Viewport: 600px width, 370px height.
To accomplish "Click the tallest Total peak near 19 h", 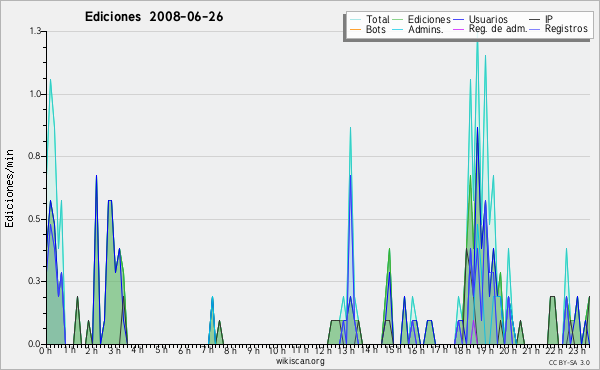I will 477,43.
